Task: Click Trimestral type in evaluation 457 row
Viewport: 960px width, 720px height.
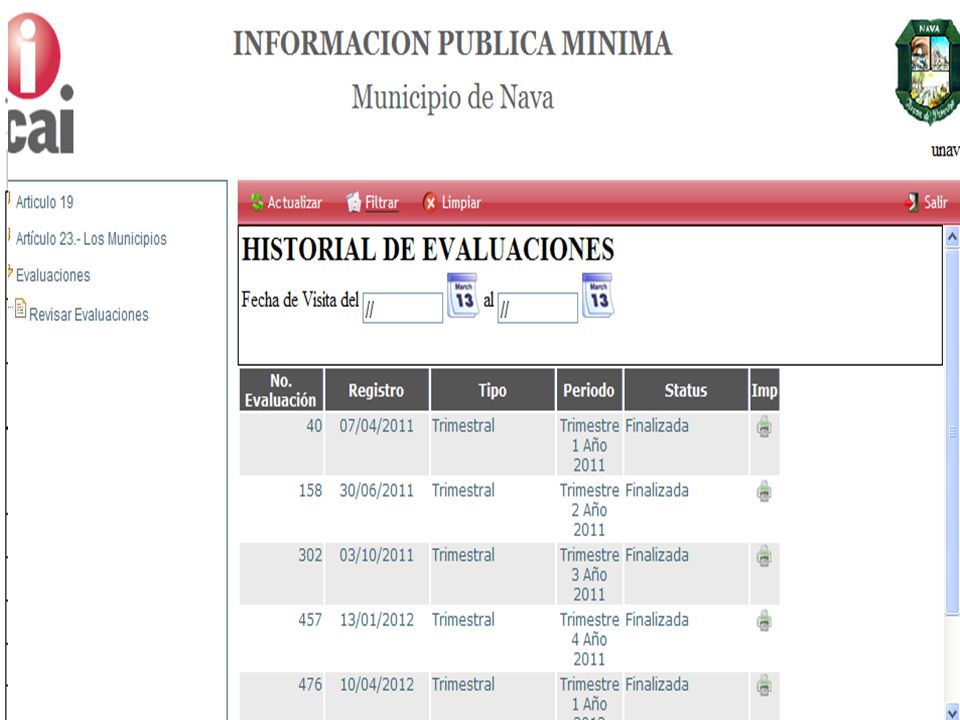Action: [463, 620]
